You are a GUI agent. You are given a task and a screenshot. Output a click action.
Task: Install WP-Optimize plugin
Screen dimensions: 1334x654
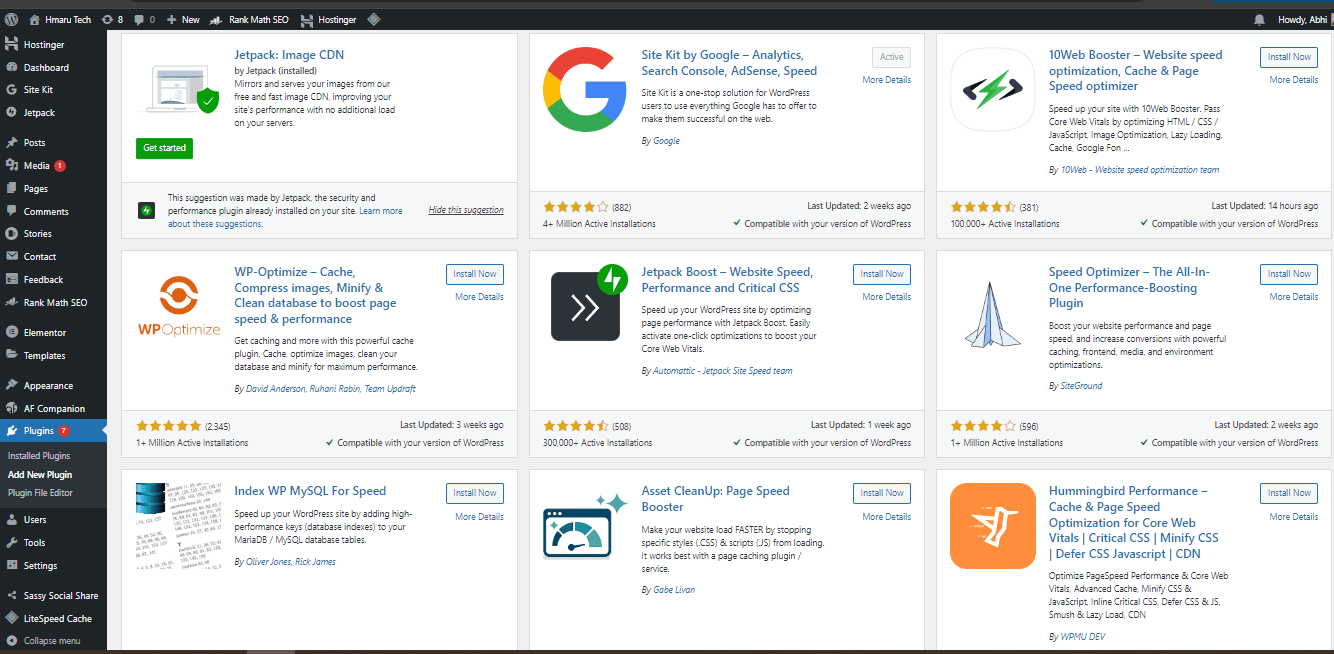coord(475,274)
